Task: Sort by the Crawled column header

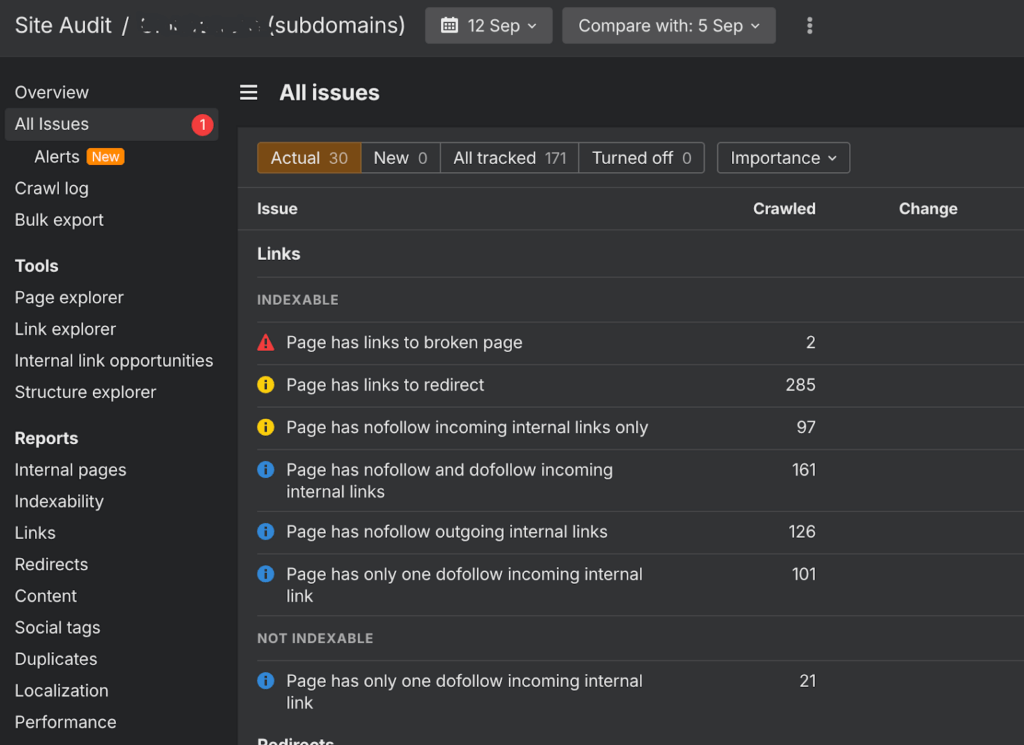Action: [784, 209]
